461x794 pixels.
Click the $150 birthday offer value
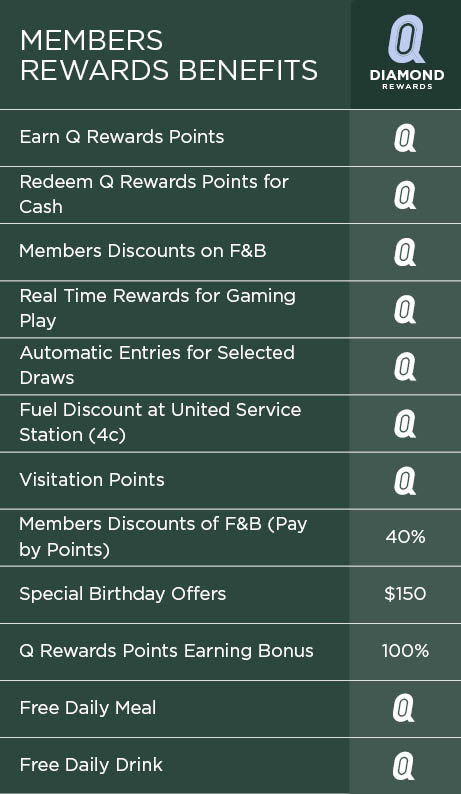click(x=405, y=594)
